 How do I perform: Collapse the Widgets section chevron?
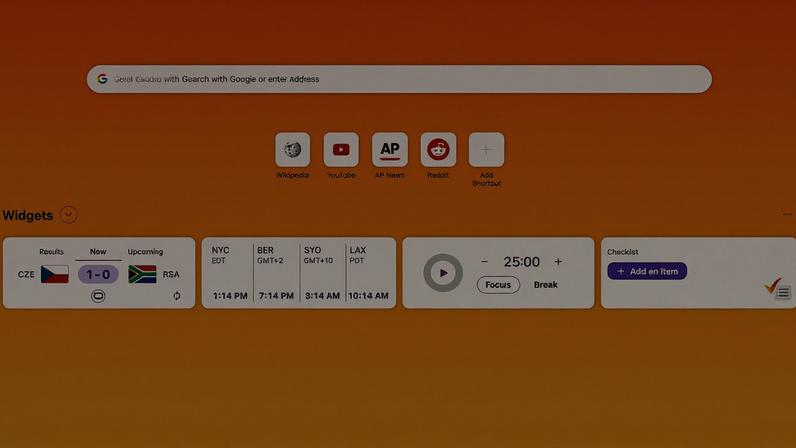click(69, 215)
